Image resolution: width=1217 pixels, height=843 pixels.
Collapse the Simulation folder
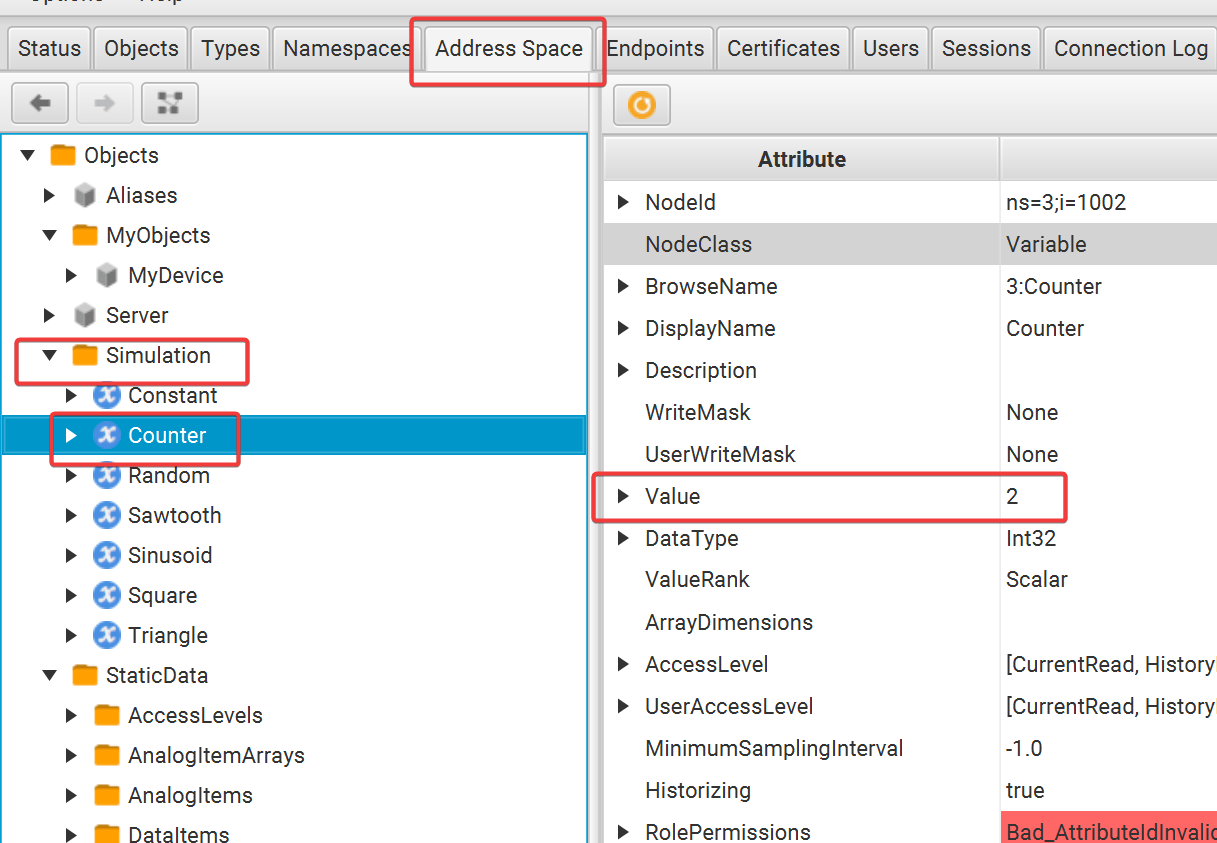point(50,355)
